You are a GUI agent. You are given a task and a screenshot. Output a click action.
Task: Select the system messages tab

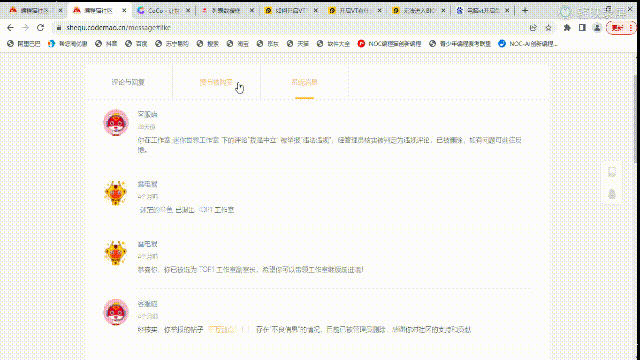pyautogui.click(x=304, y=82)
